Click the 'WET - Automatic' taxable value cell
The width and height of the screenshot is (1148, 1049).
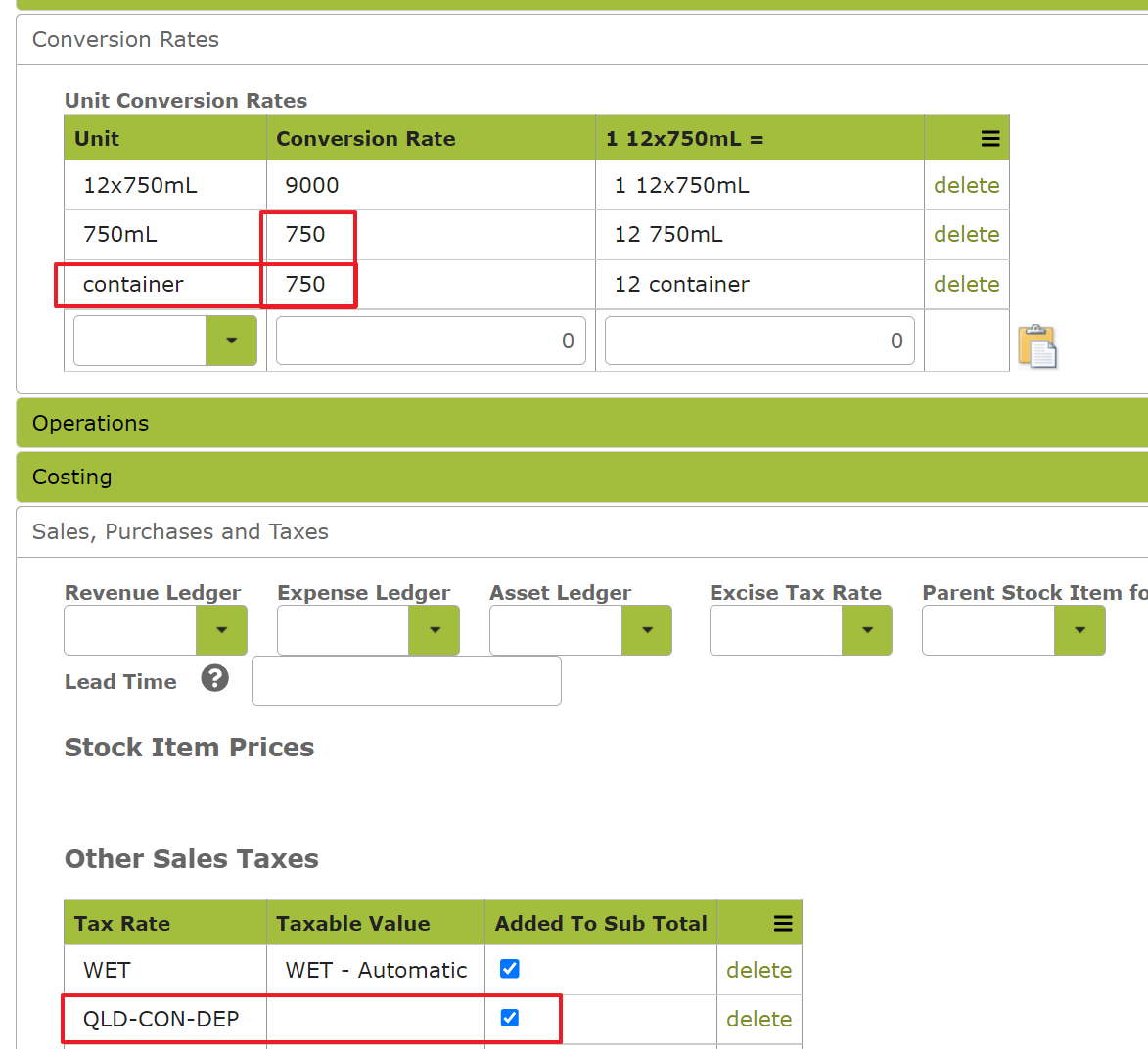click(376, 970)
